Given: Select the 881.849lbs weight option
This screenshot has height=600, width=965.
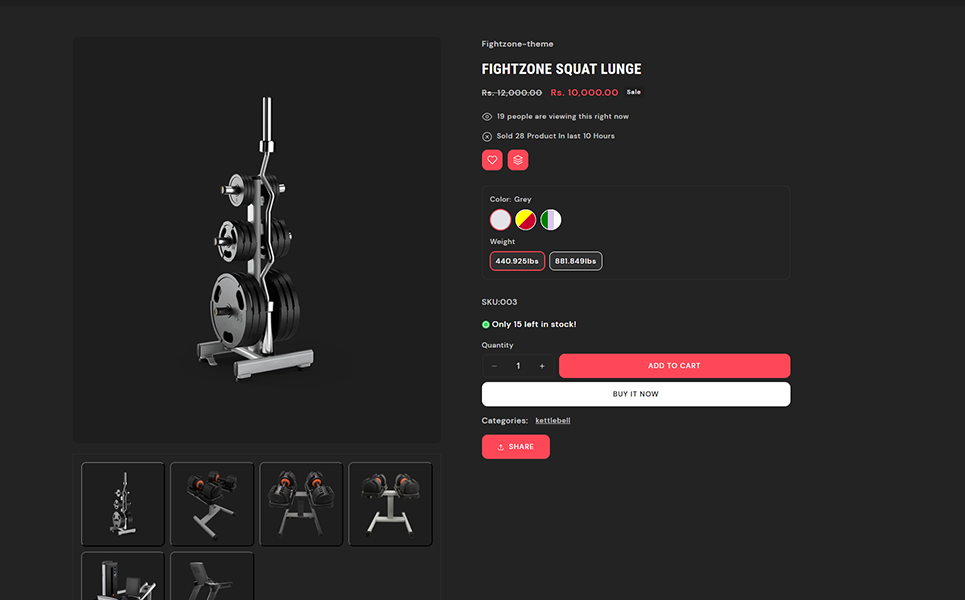Looking at the screenshot, I should point(575,261).
